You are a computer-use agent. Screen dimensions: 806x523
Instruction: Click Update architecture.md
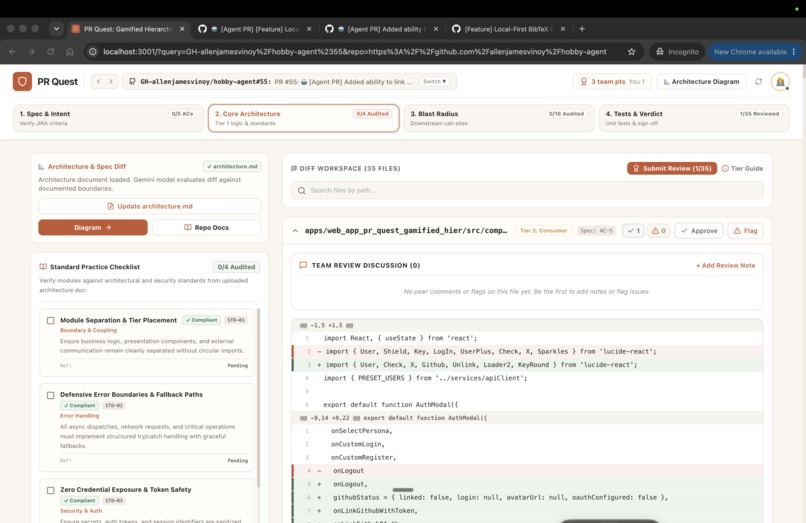[150, 206]
